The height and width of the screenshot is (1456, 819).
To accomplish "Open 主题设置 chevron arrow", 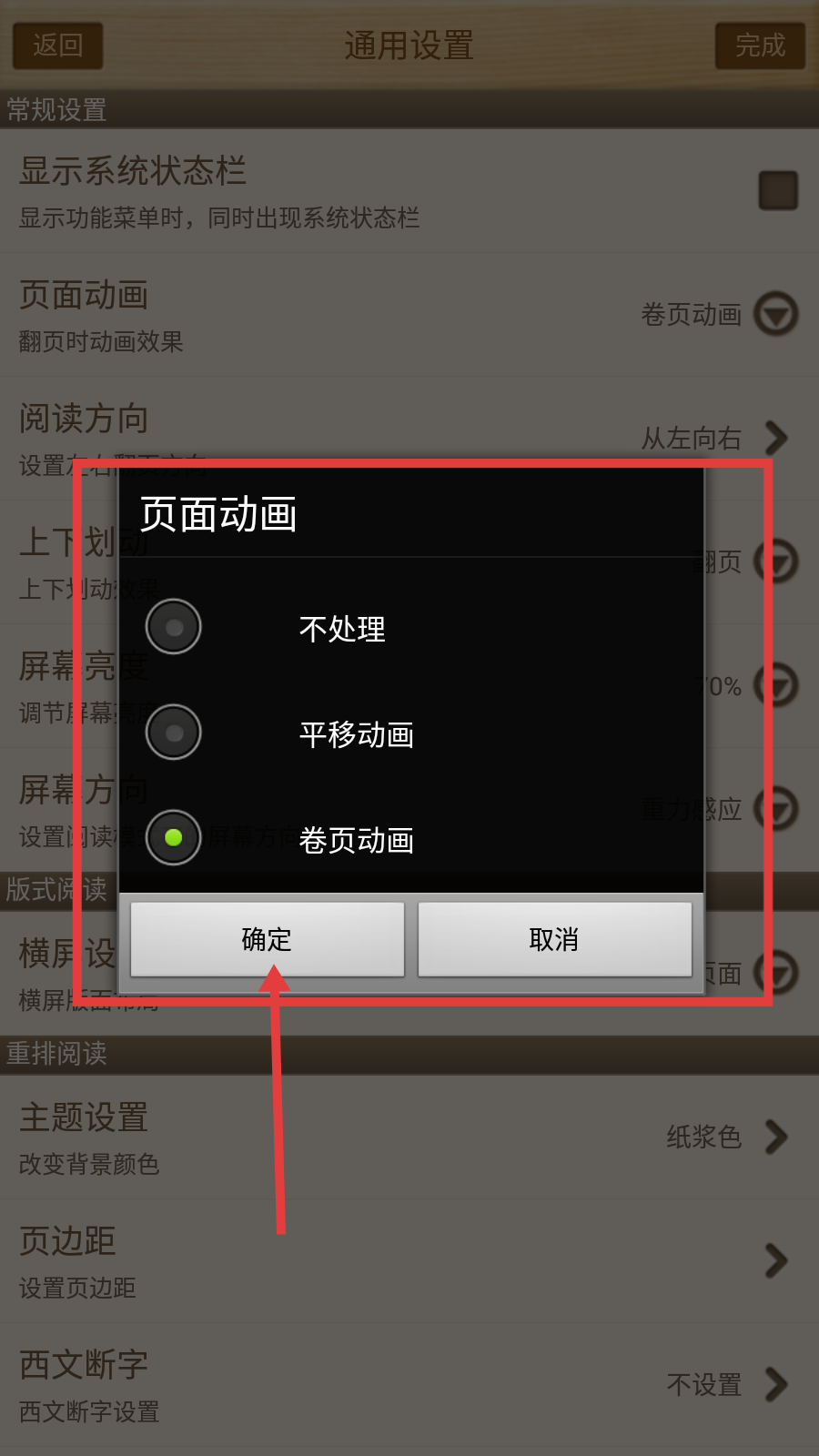I will click(776, 1137).
